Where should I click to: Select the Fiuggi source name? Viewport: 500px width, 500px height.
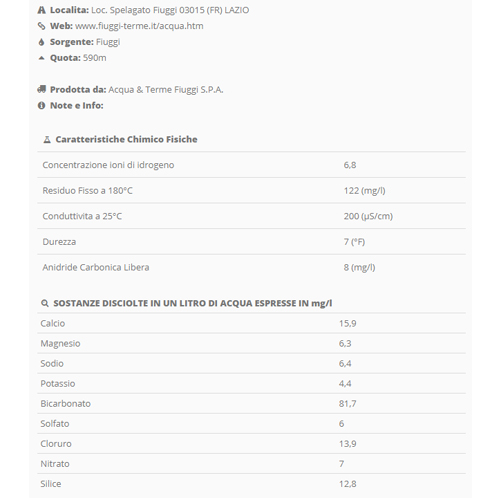click(x=108, y=42)
